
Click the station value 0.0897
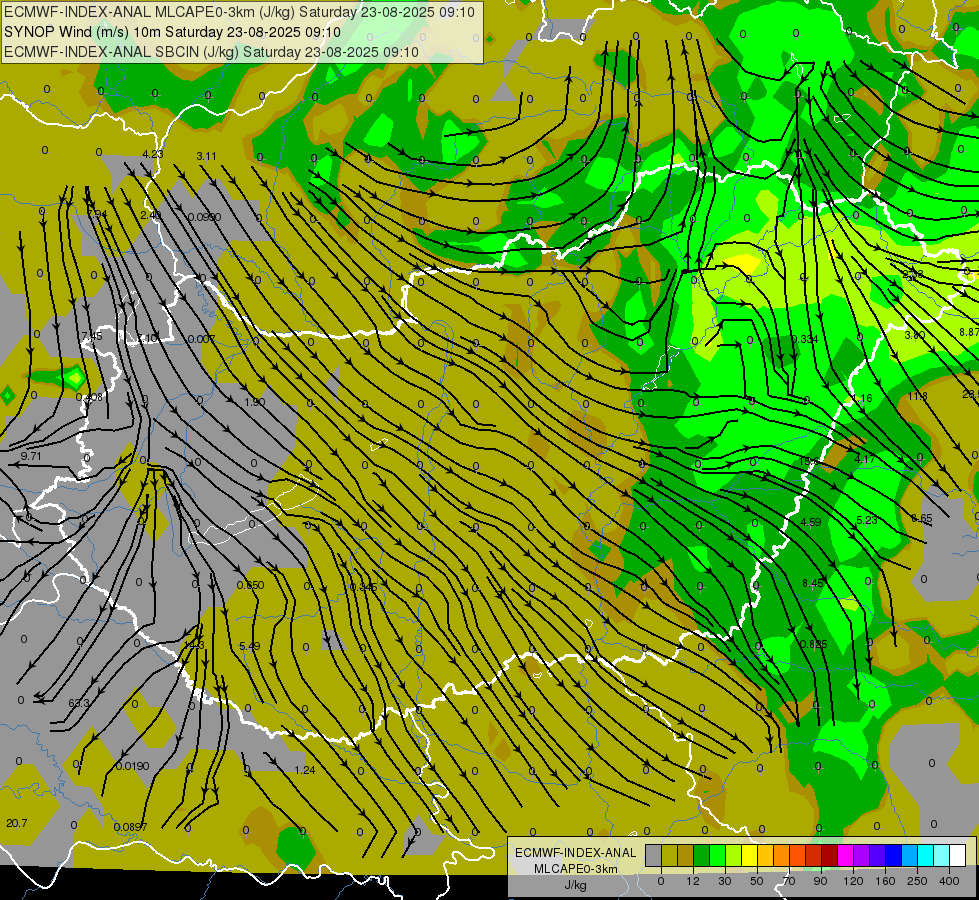[x=130, y=827]
